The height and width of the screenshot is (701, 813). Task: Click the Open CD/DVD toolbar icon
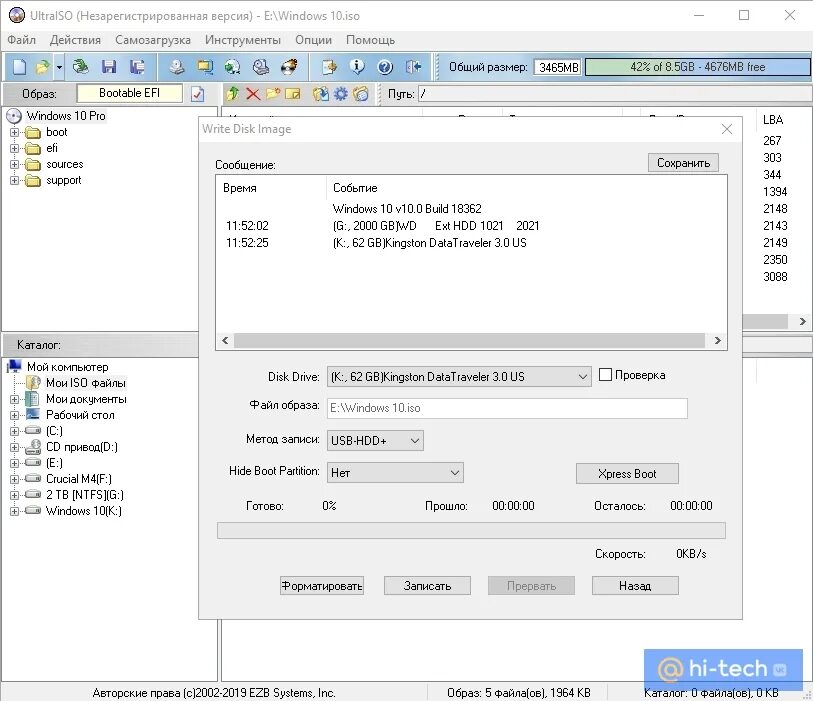[80, 67]
